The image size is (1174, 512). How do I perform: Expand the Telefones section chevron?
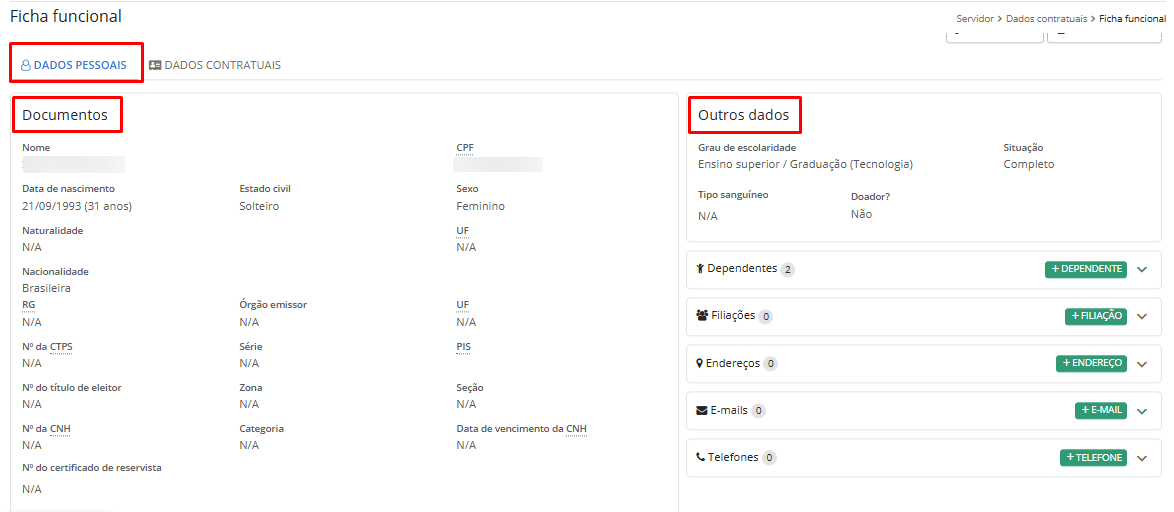[x=1142, y=458]
